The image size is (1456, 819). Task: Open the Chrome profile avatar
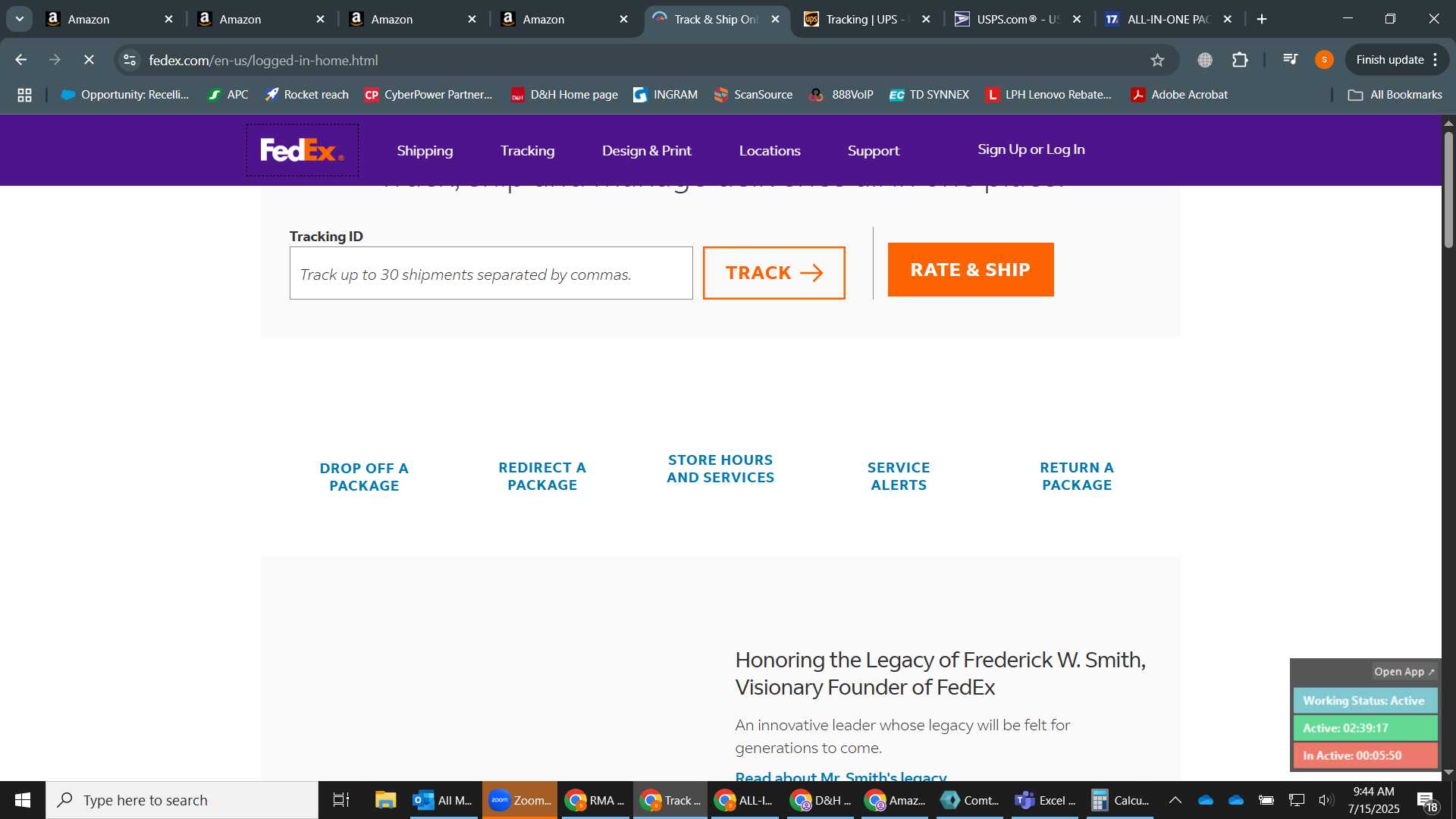click(1324, 60)
